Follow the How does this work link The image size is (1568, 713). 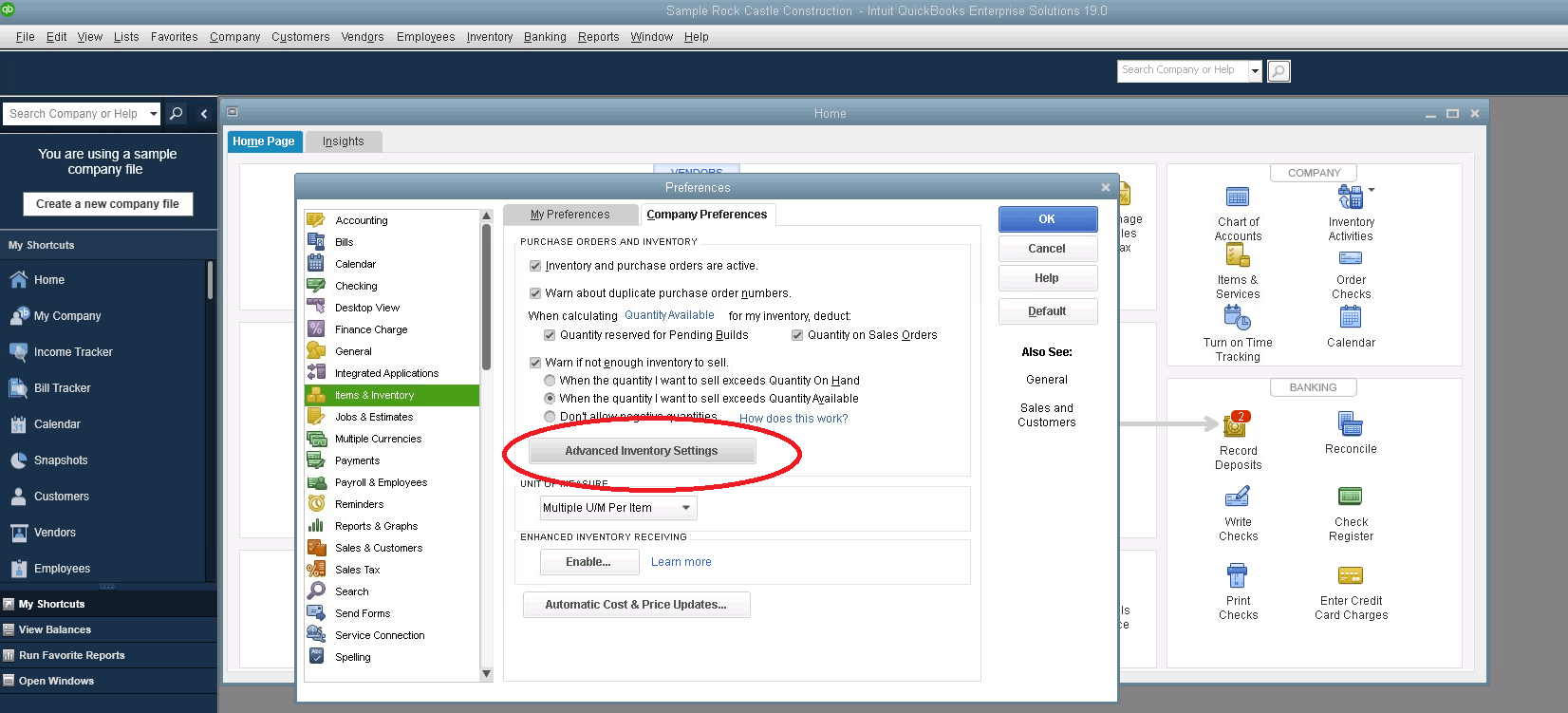793,419
